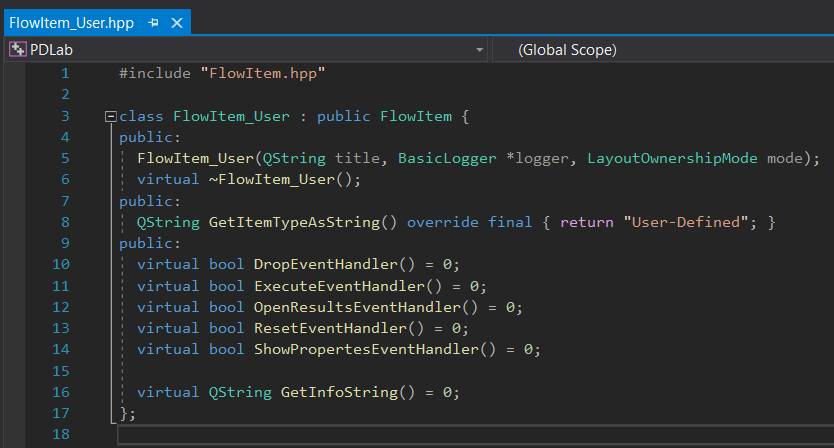Pin the FlowItem_User.hpp tab
The image size is (834, 448).
[153, 21]
